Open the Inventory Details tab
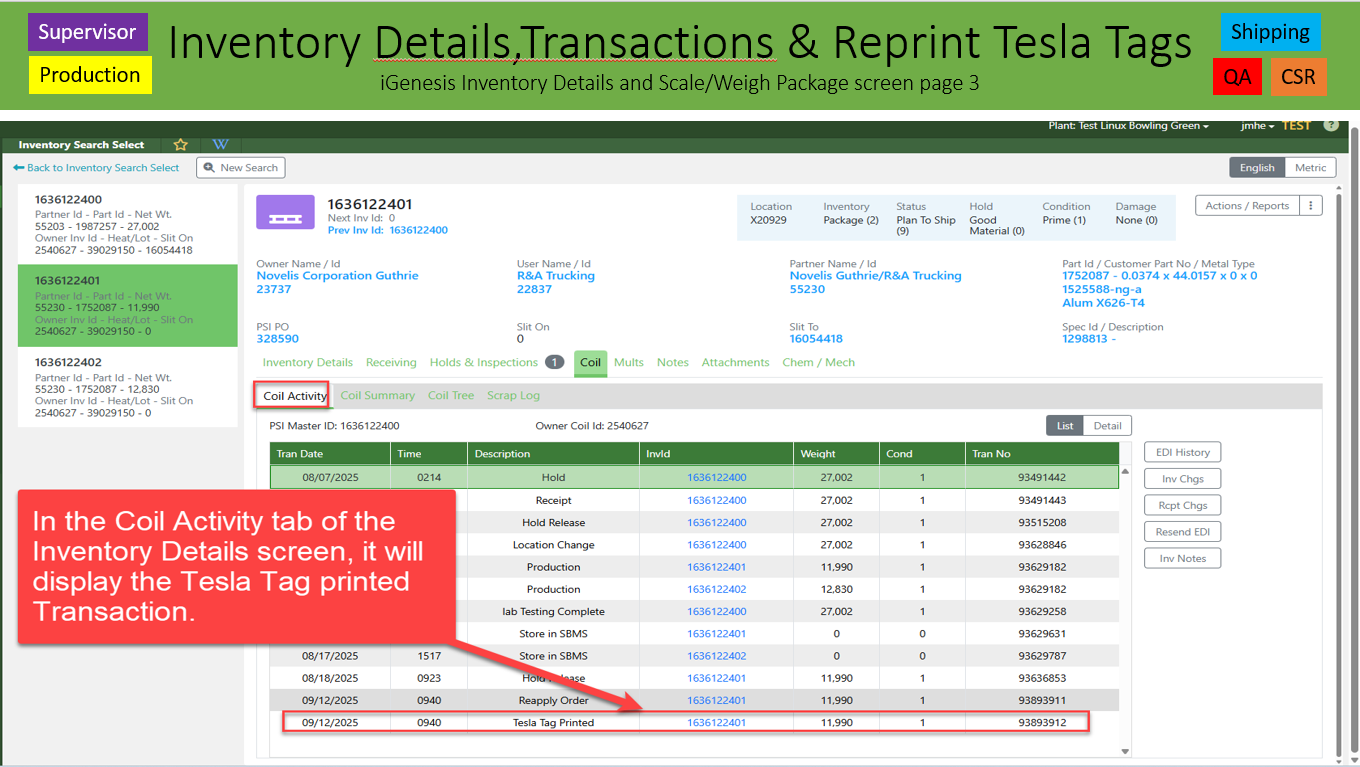The image size is (1360, 767). [x=307, y=362]
